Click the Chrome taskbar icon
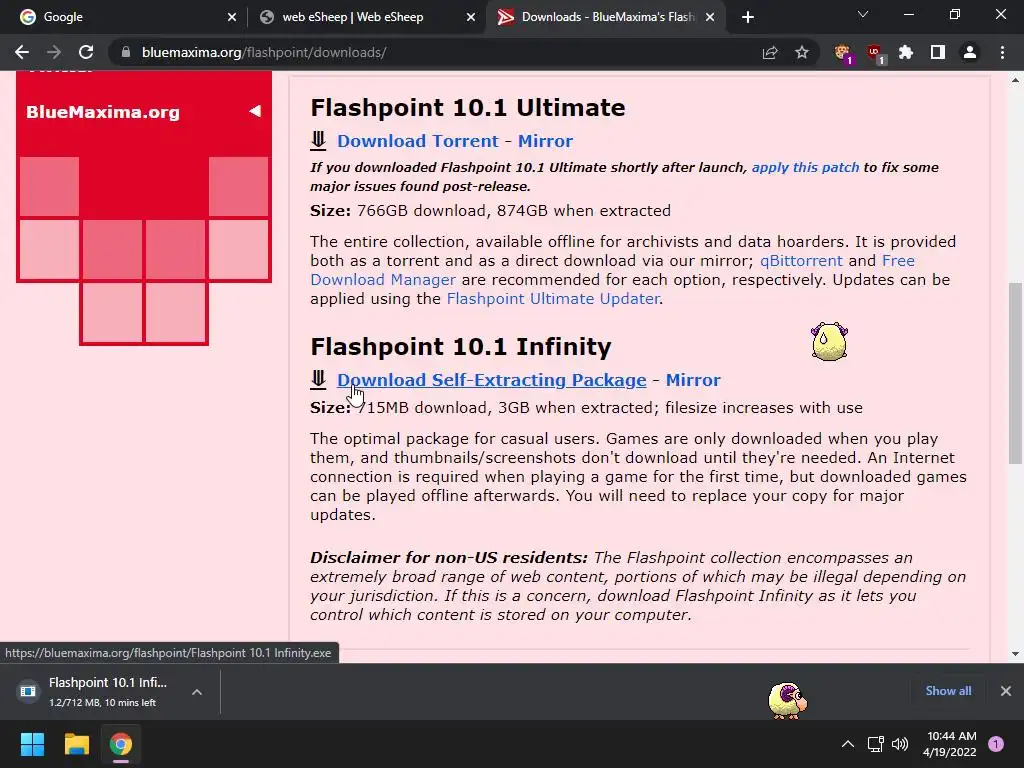The width and height of the screenshot is (1024, 768). tap(121, 744)
